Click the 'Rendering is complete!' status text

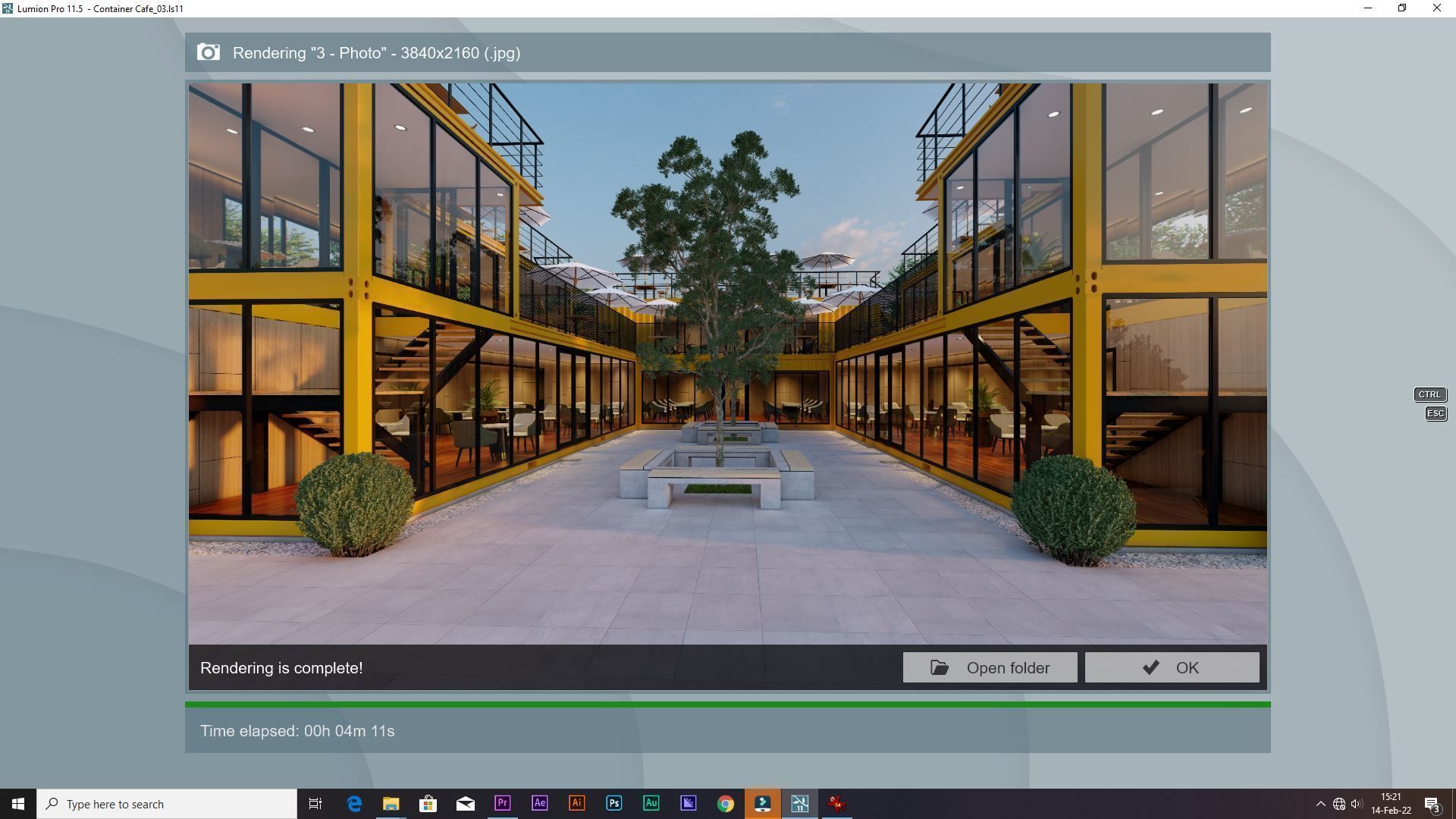[281, 668]
